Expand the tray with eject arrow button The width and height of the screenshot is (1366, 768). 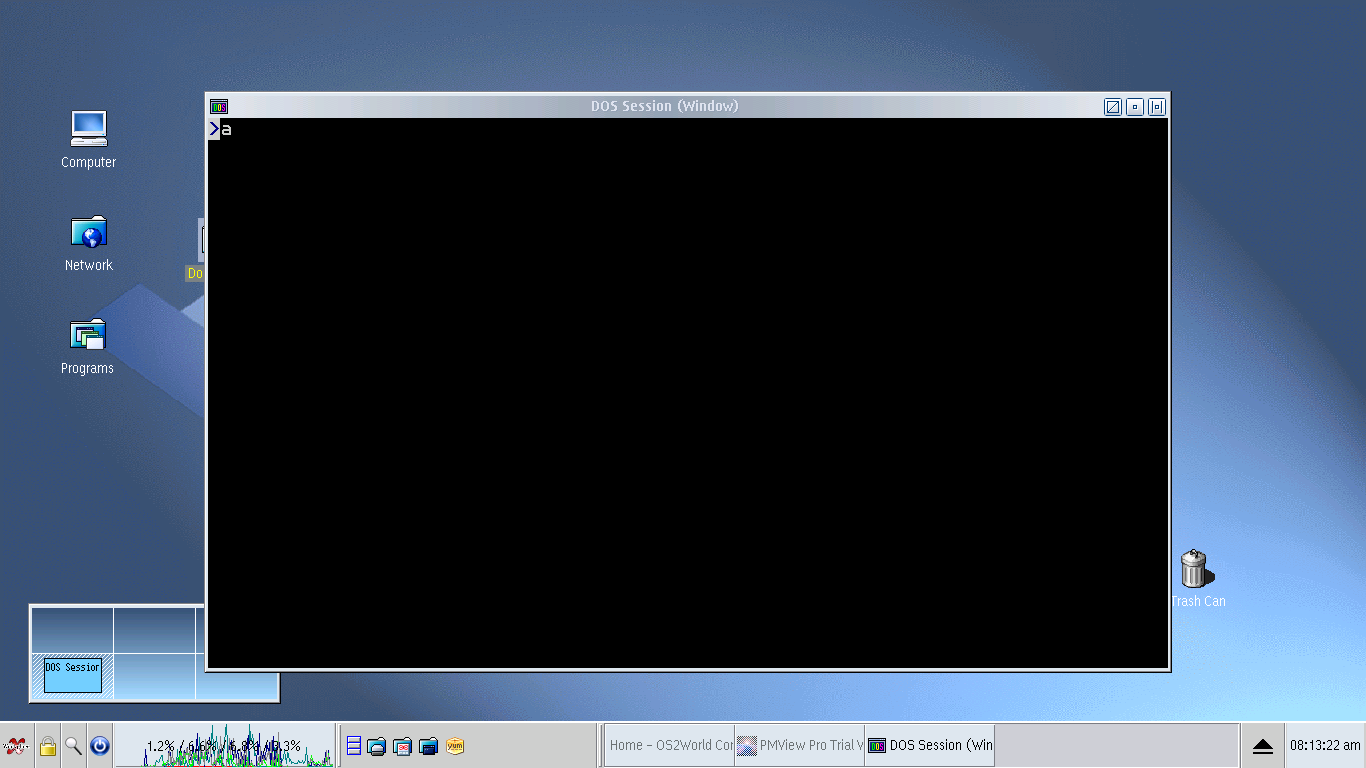(x=1262, y=746)
